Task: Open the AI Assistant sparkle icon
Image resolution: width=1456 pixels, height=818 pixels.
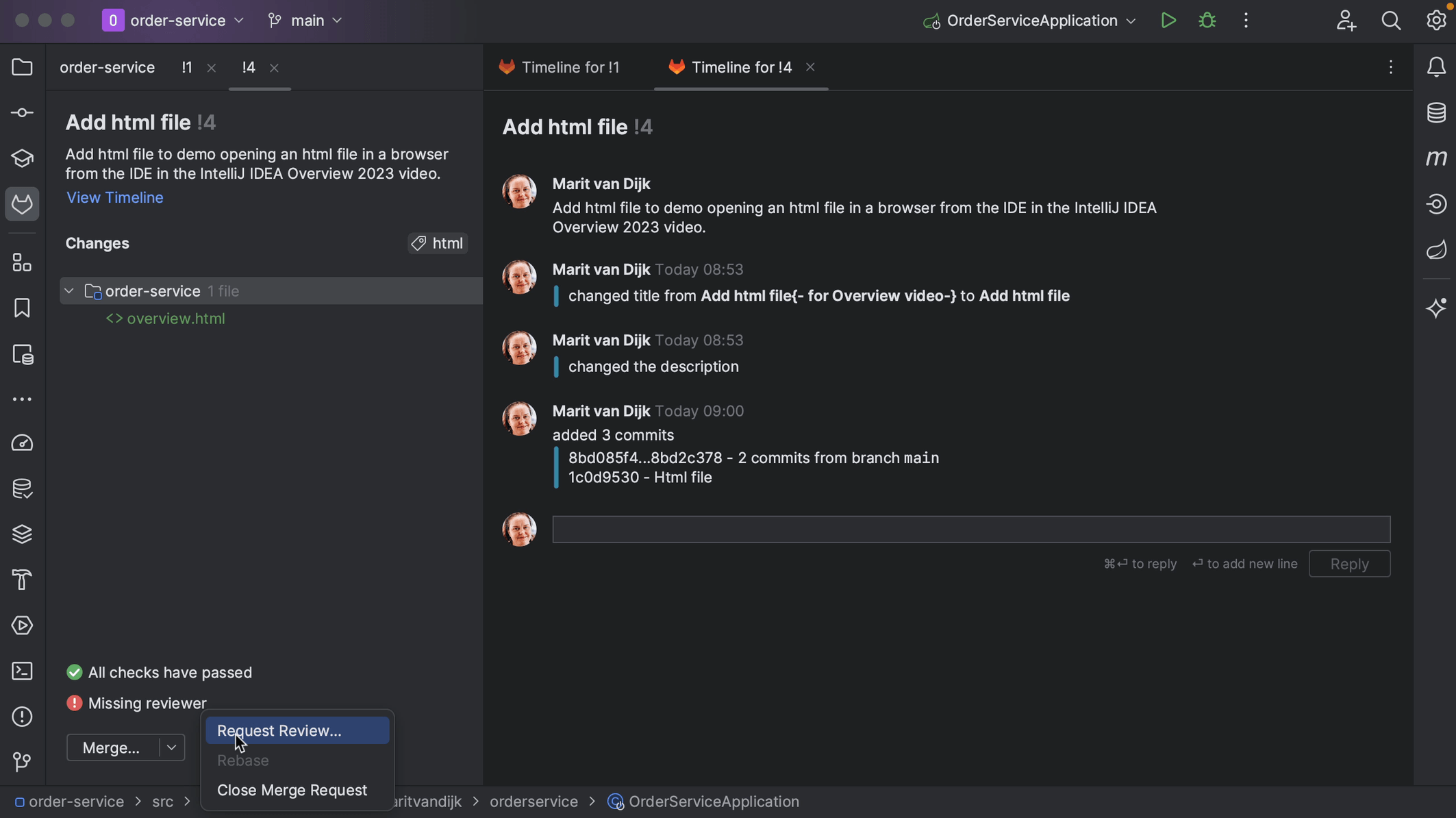Action: tap(1436, 308)
